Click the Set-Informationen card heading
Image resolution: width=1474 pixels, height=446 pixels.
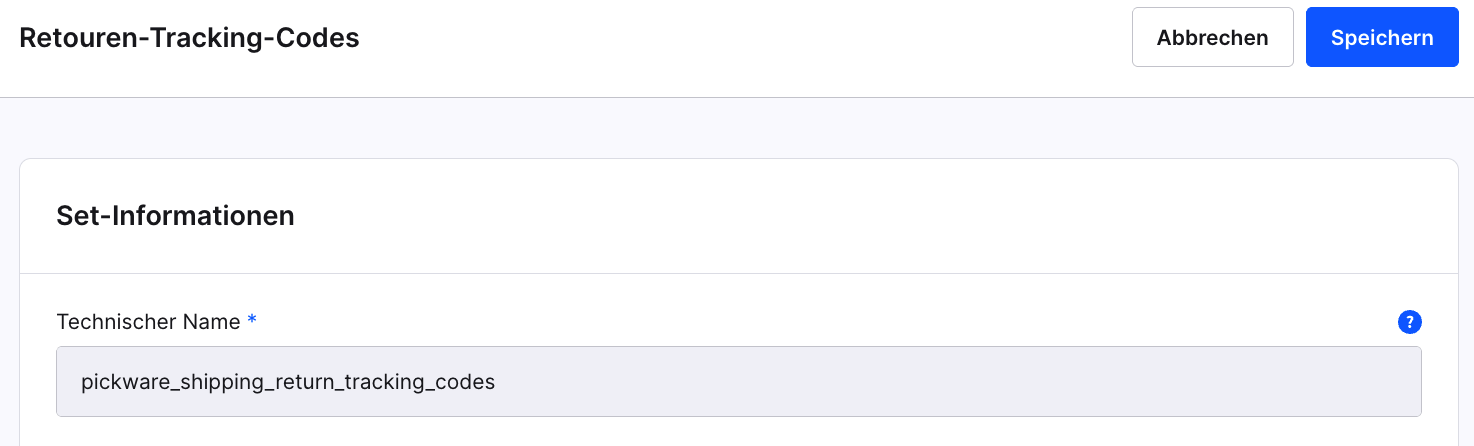[x=175, y=215]
